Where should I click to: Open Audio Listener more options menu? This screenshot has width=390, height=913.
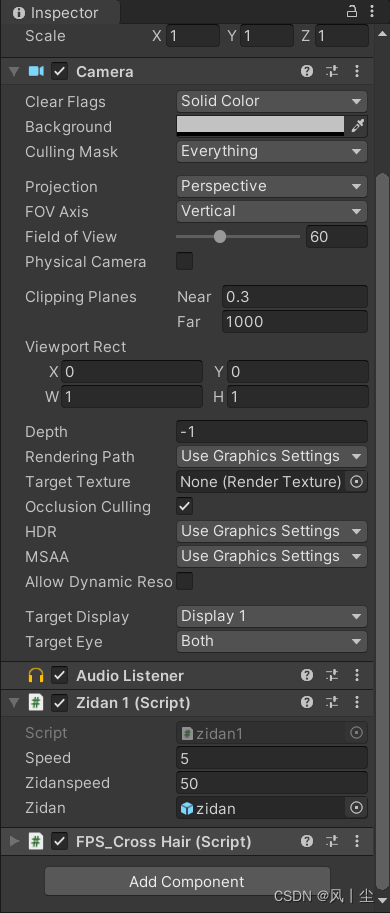click(357, 675)
